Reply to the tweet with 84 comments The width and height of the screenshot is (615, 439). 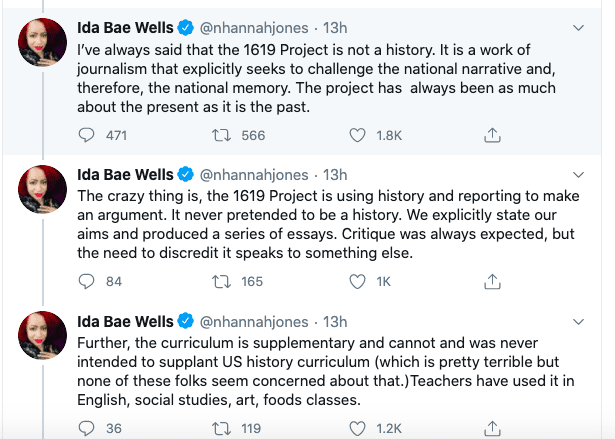[x=86, y=281]
